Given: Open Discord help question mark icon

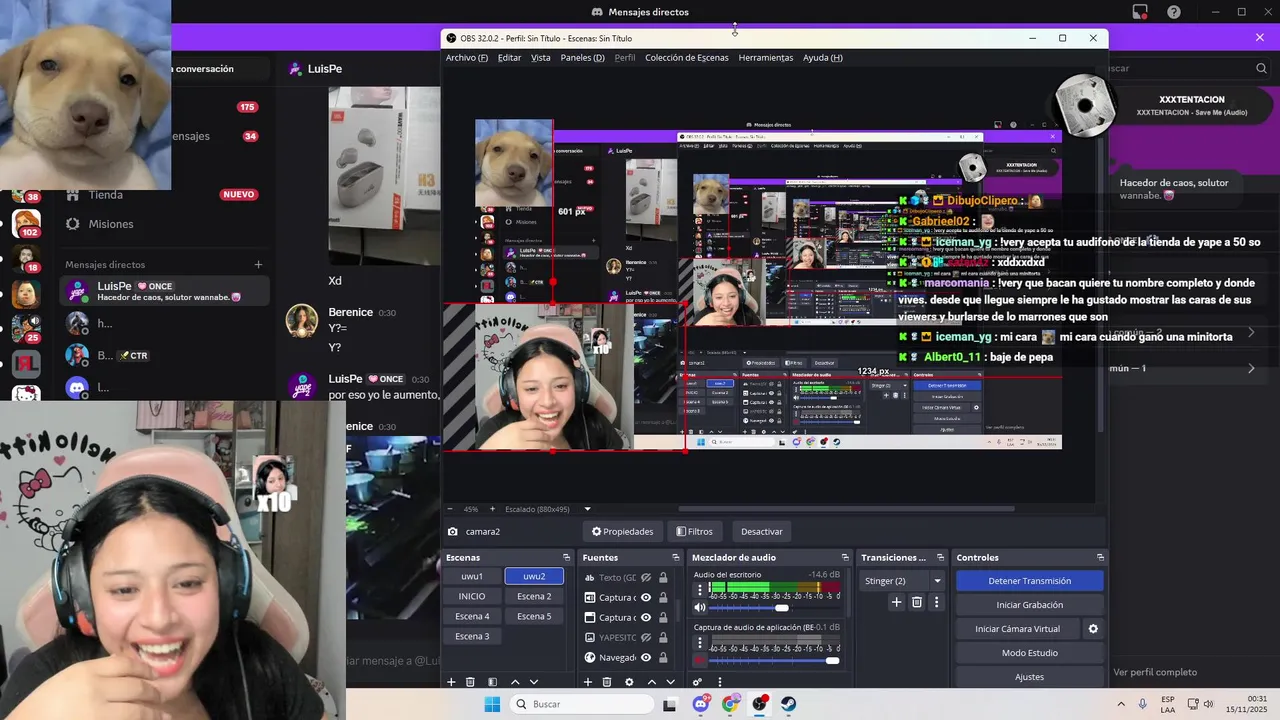Looking at the screenshot, I should (1174, 12).
